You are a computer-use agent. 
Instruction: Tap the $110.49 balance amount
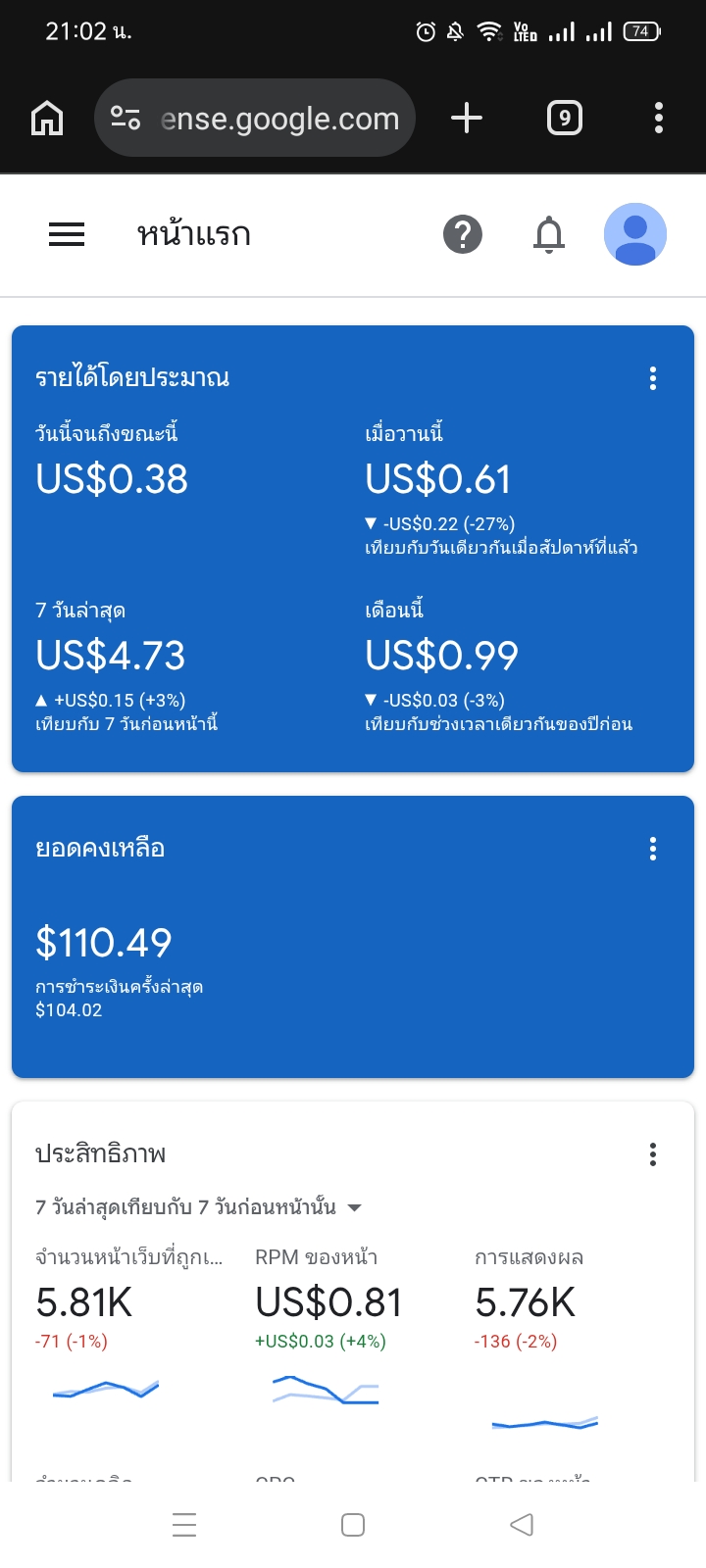104,943
